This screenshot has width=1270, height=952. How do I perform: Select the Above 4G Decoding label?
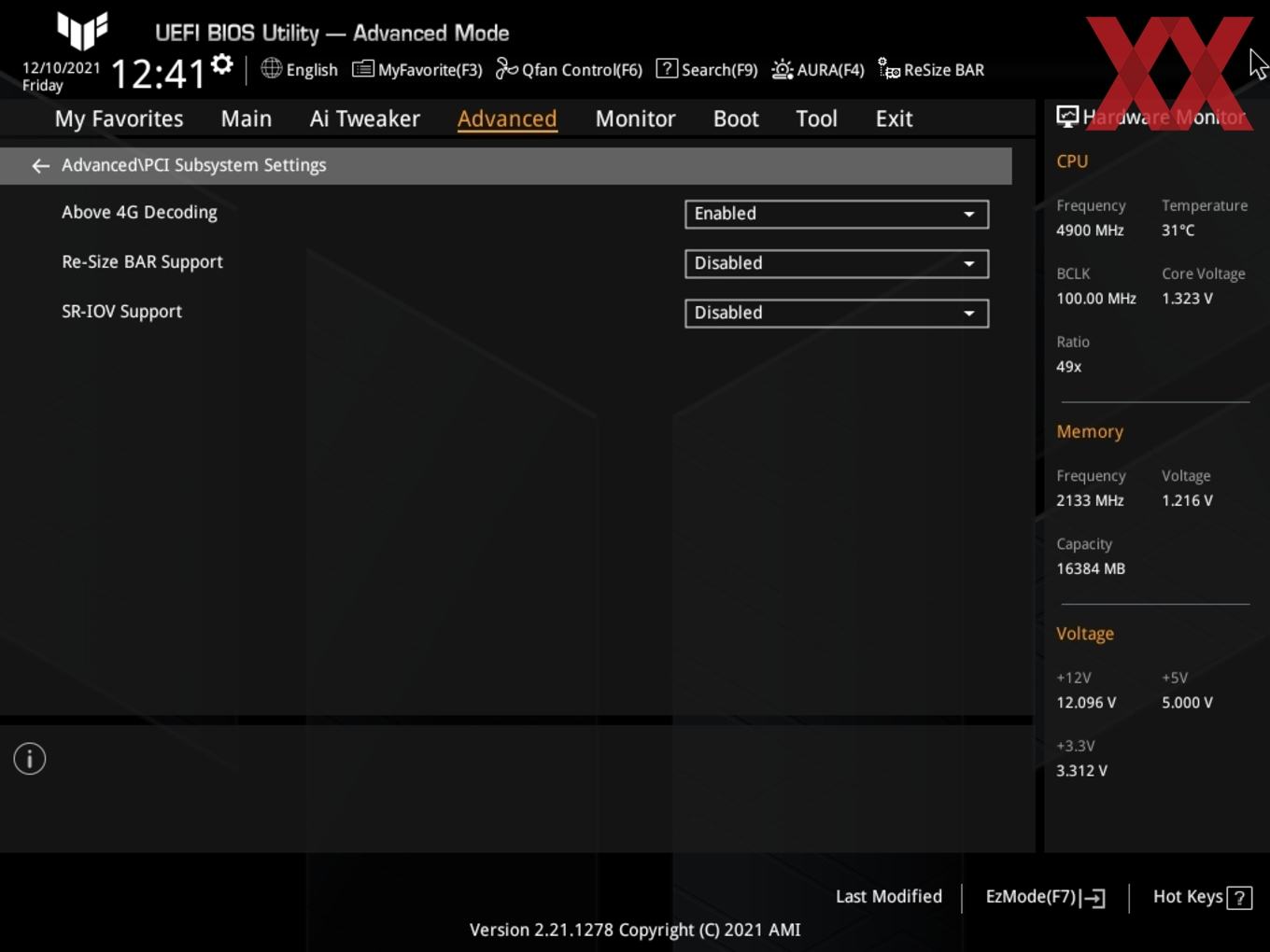(x=139, y=213)
